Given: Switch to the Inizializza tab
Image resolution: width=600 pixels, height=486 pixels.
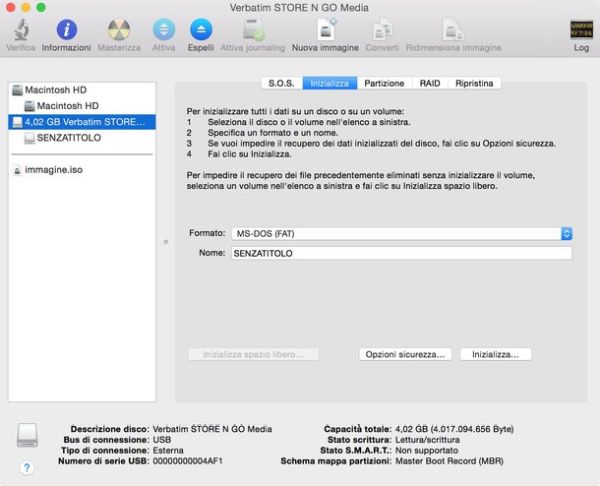Looking at the screenshot, I should pos(329,83).
